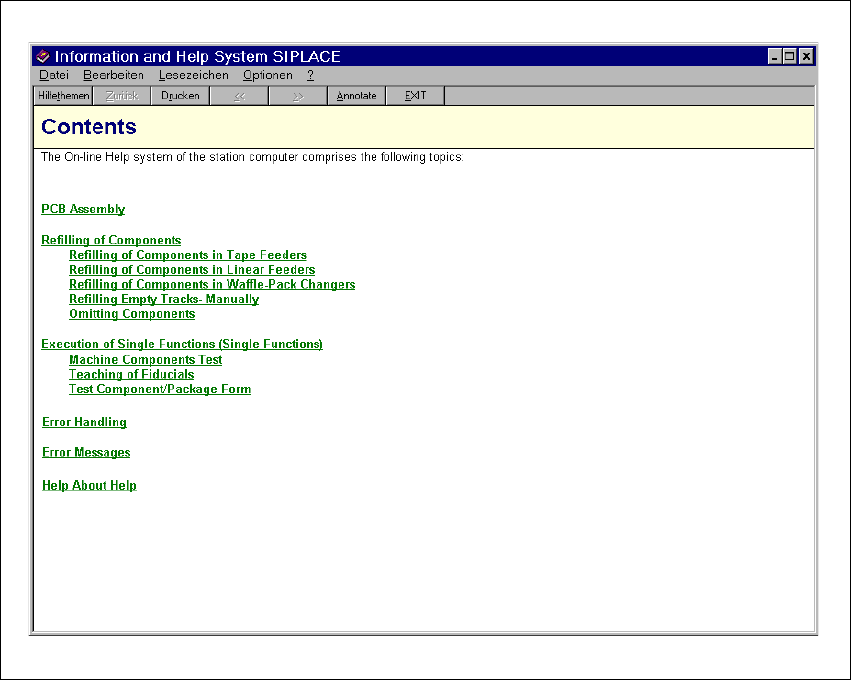This screenshot has width=851, height=680.
Task: Open the Bearbeiten menu
Action: point(113,75)
